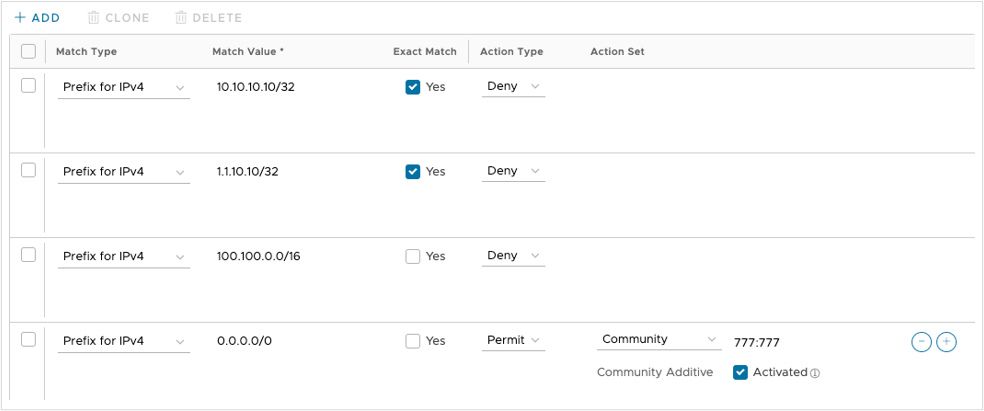Image resolution: width=984 pixels, height=411 pixels.
Task: Open the Community action set dropdown
Action: click(659, 340)
